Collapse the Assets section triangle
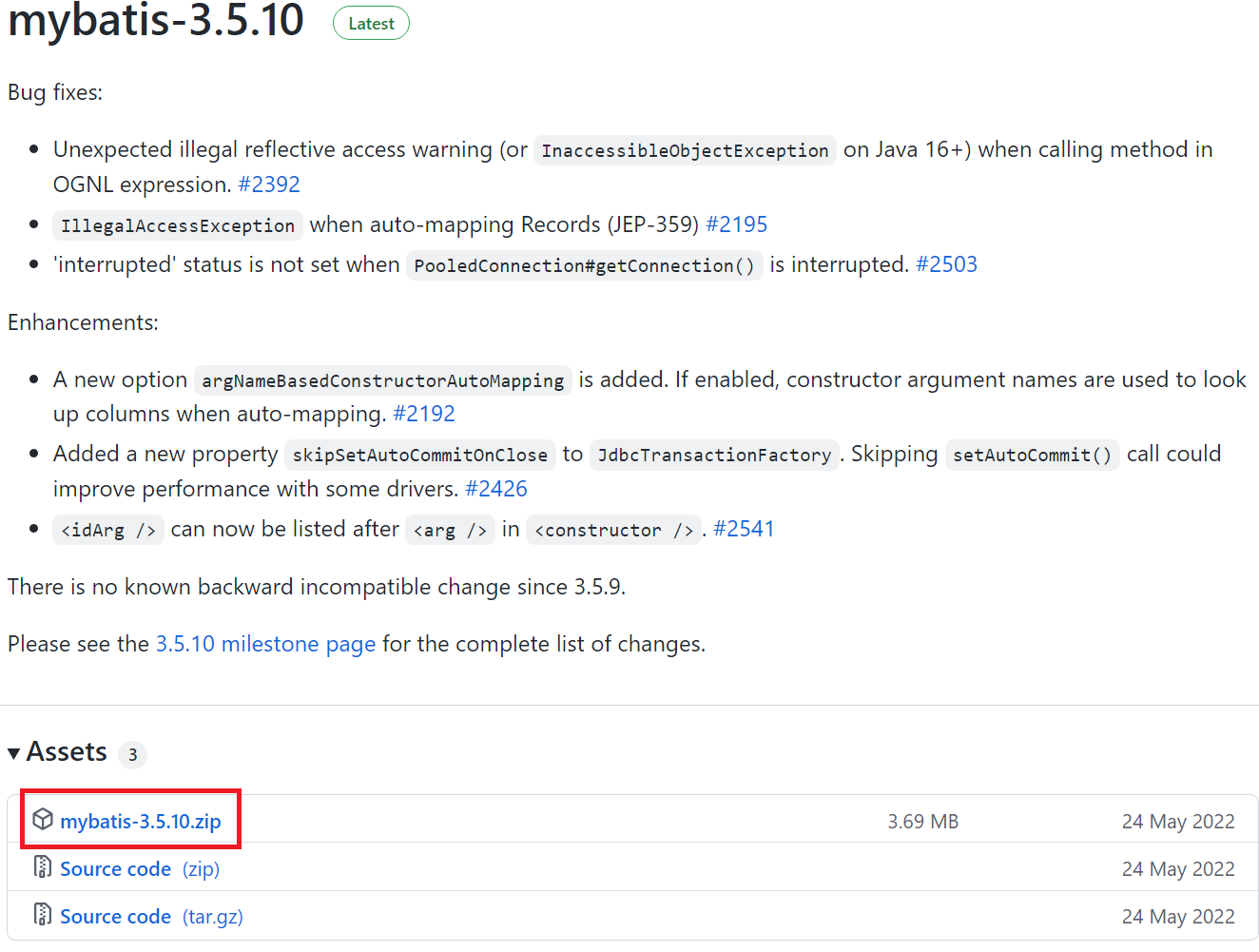This screenshot has width=1259, height=952. click(13, 753)
